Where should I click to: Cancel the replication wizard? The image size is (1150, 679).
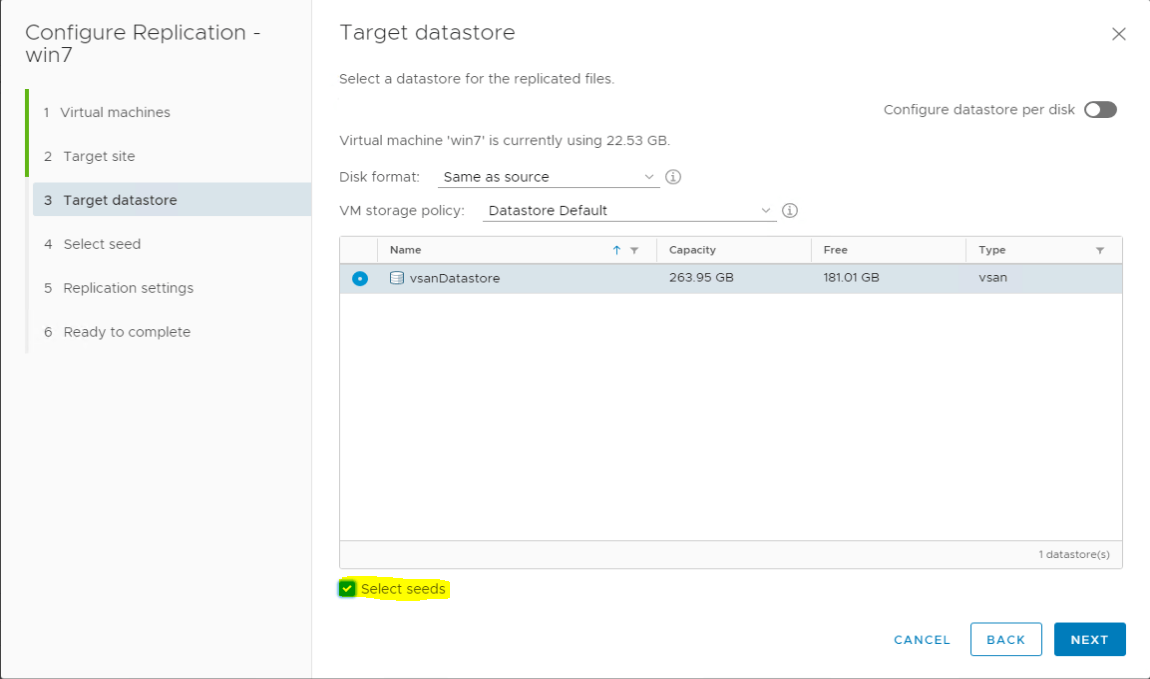point(922,640)
